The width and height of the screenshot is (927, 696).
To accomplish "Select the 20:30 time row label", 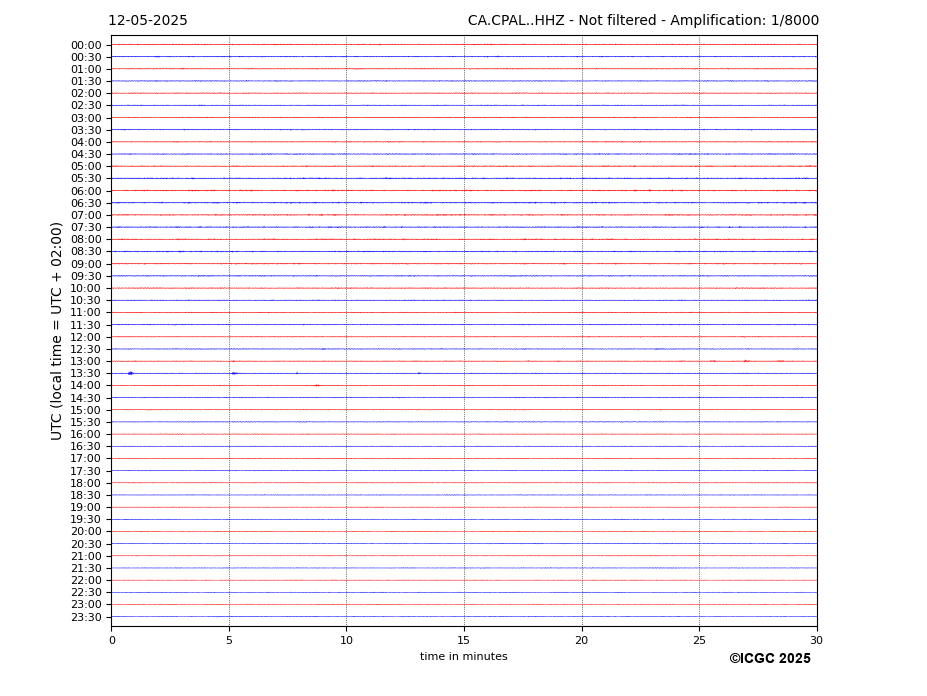I will pos(86,544).
